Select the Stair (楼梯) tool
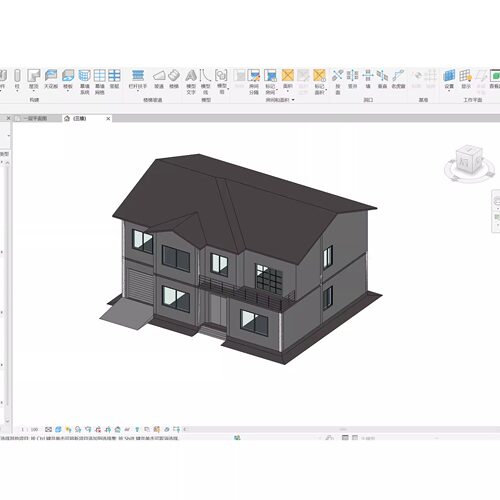The image size is (500, 500). click(x=174, y=79)
